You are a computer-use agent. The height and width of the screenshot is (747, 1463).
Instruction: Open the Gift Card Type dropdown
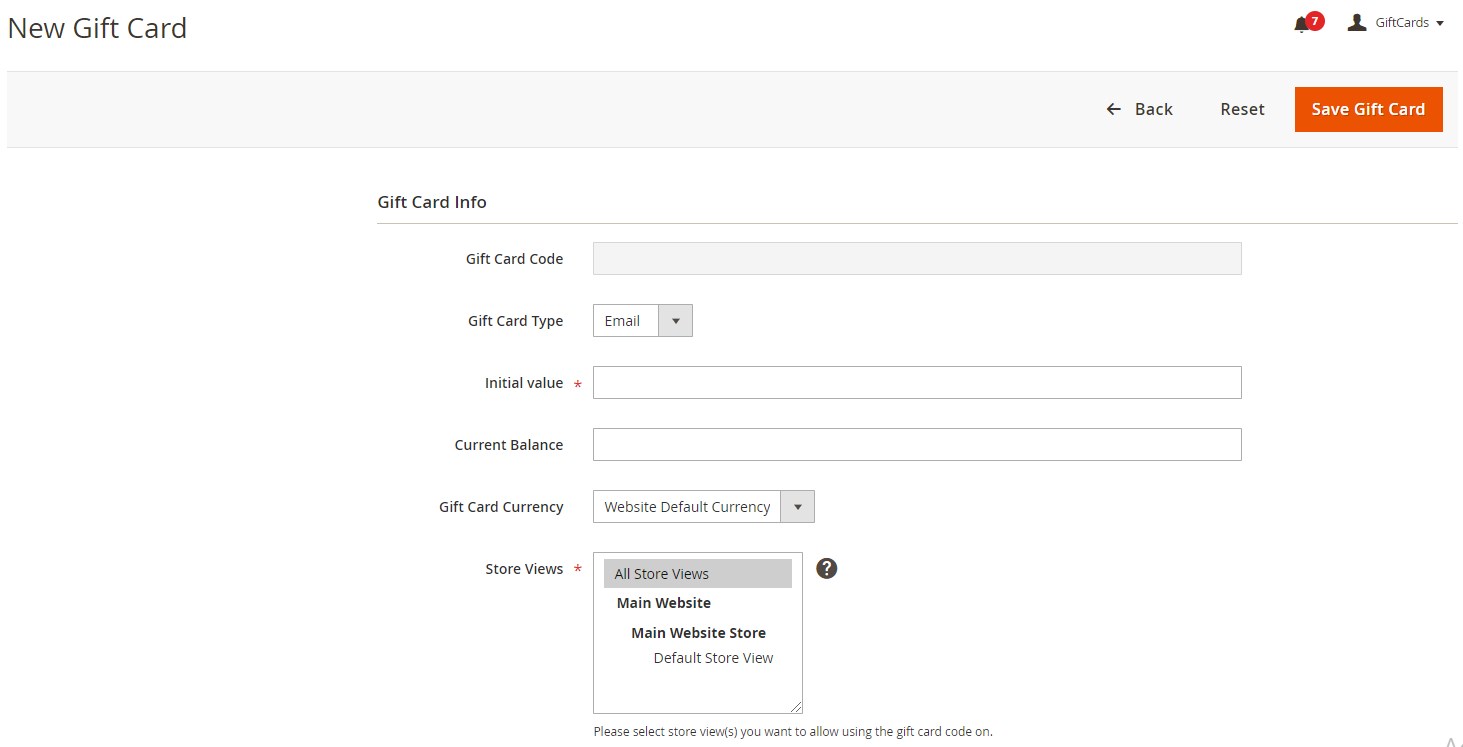click(642, 321)
